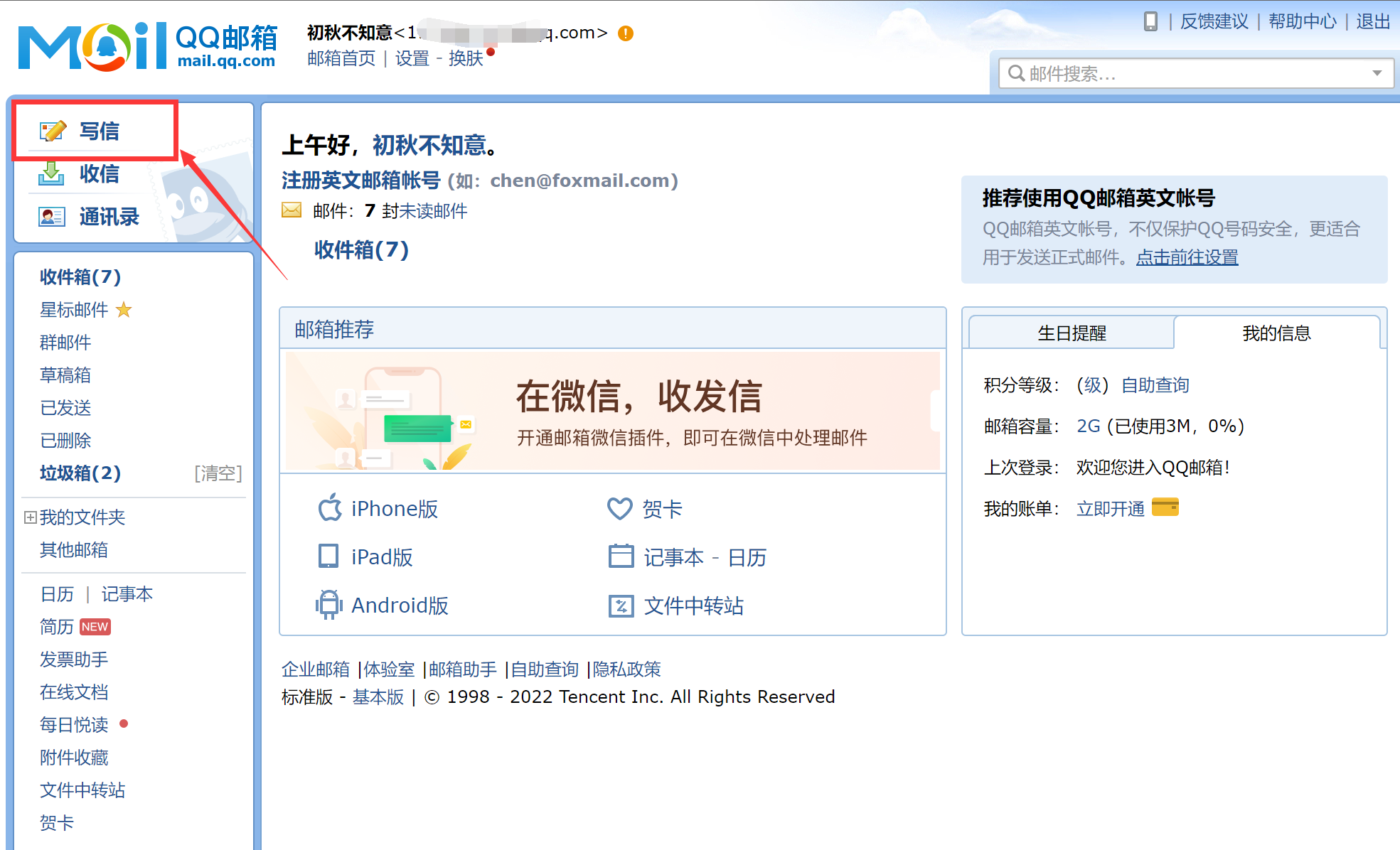Click the compose pencil icon beside 写信
The width and height of the screenshot is (1400, 850).
53,131
